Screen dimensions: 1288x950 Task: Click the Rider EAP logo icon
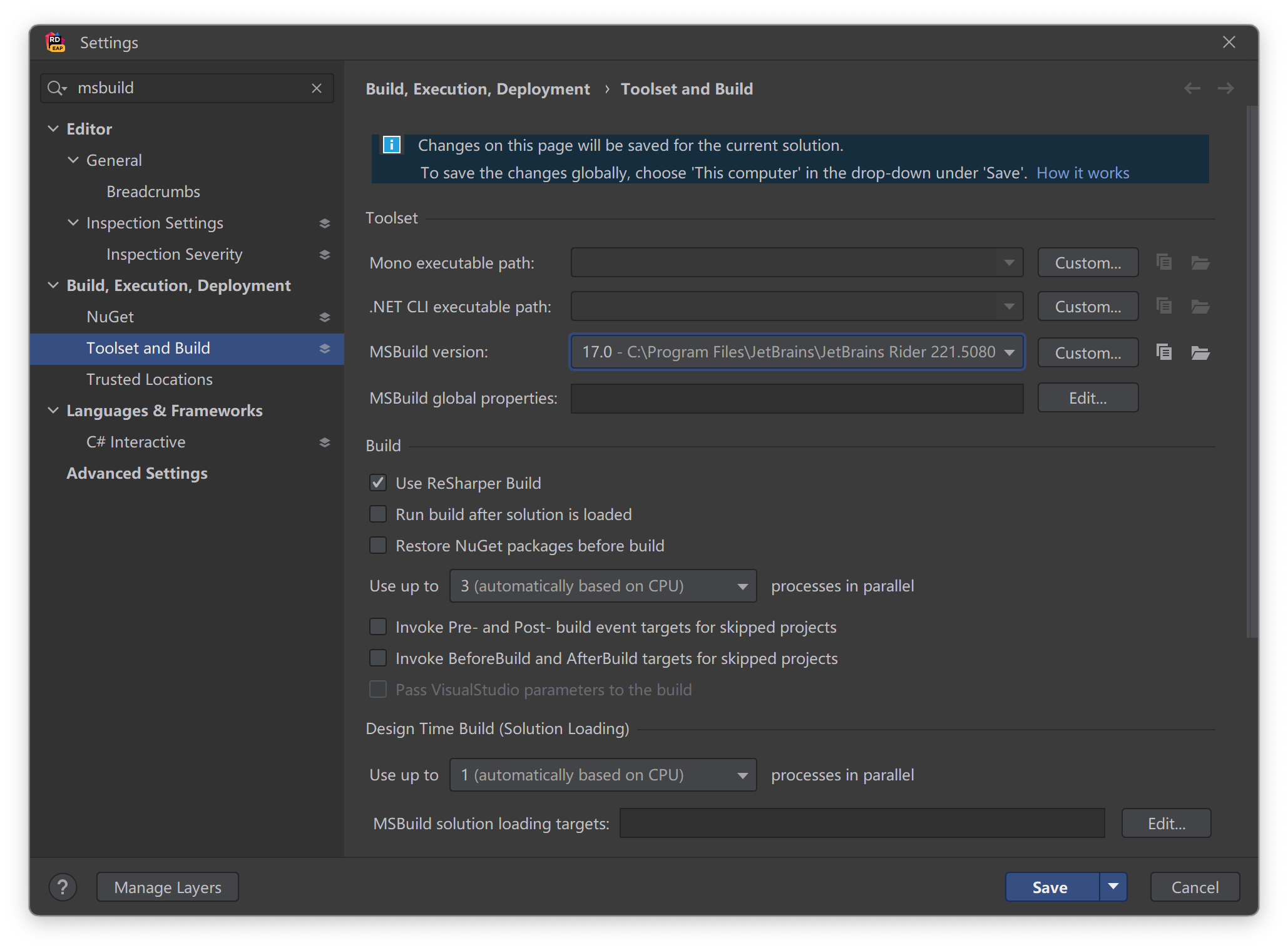point(56,43)
